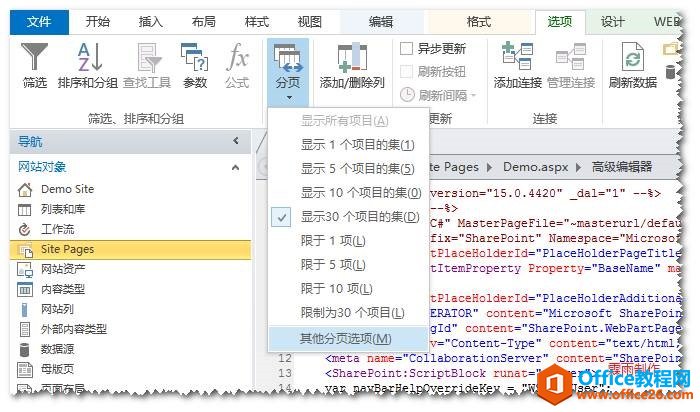
Task: Switch to the View (视图) tab
Action: [309, 22]
